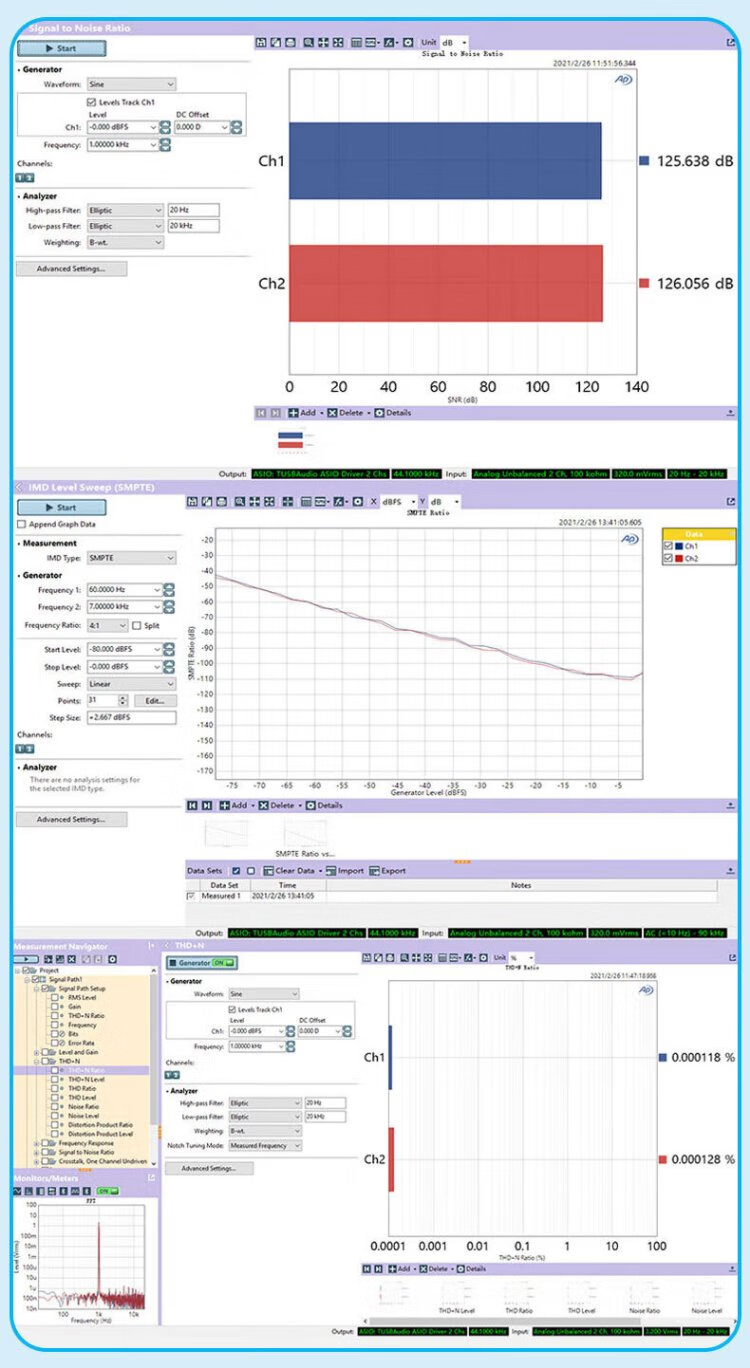750x1368 pixels.
Task: Click the Export icon in the Data Sets bar
Action: coord(375,870)
